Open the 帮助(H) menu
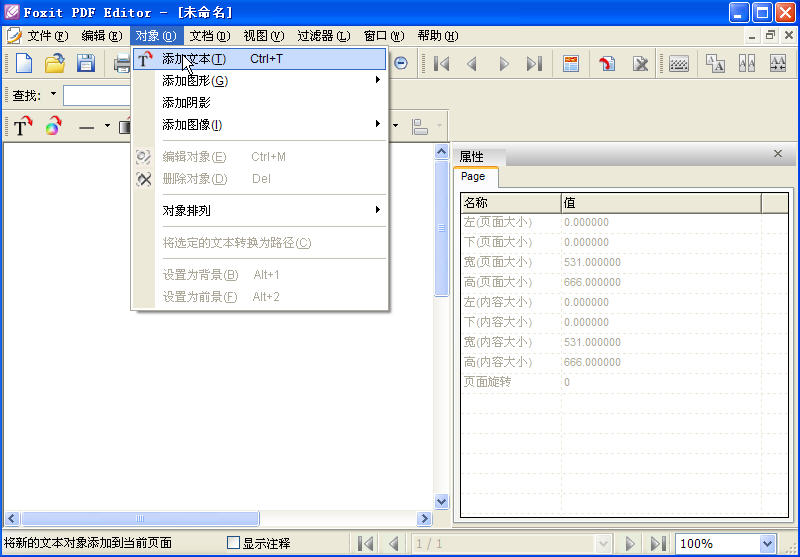 438,36
